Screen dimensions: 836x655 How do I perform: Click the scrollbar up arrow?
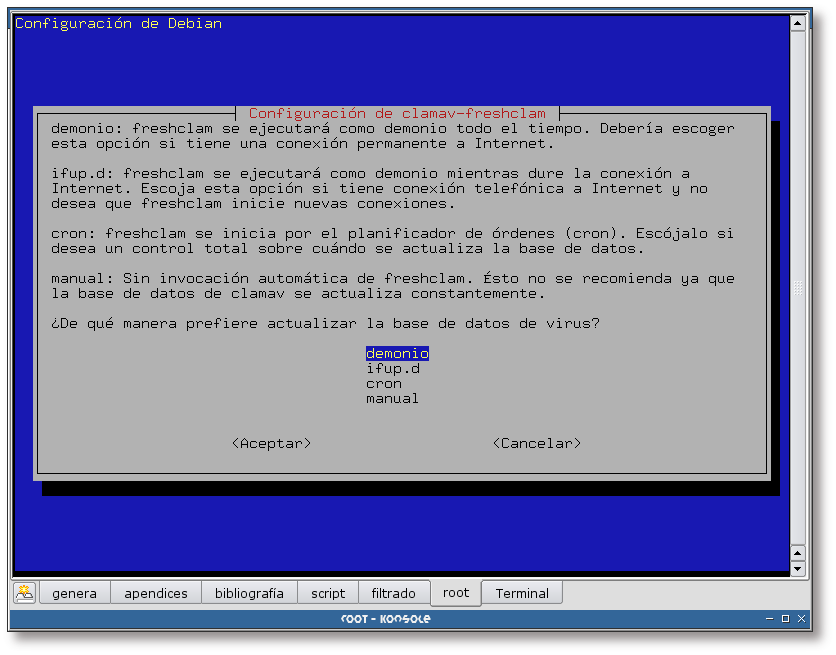tap(797, 22)
